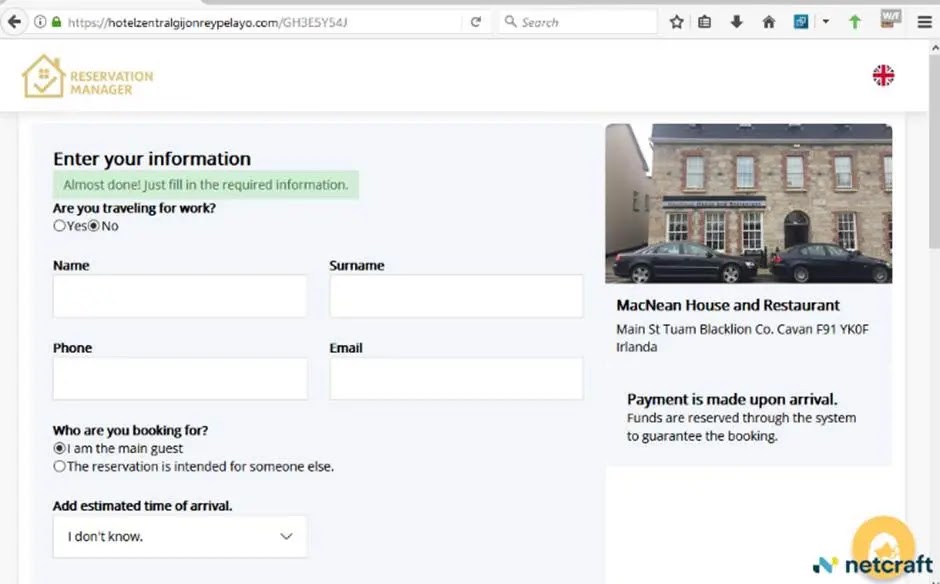Open downloads via the download arrow icon
This screenshot has height=584, width=940.
tap(737, 21)
